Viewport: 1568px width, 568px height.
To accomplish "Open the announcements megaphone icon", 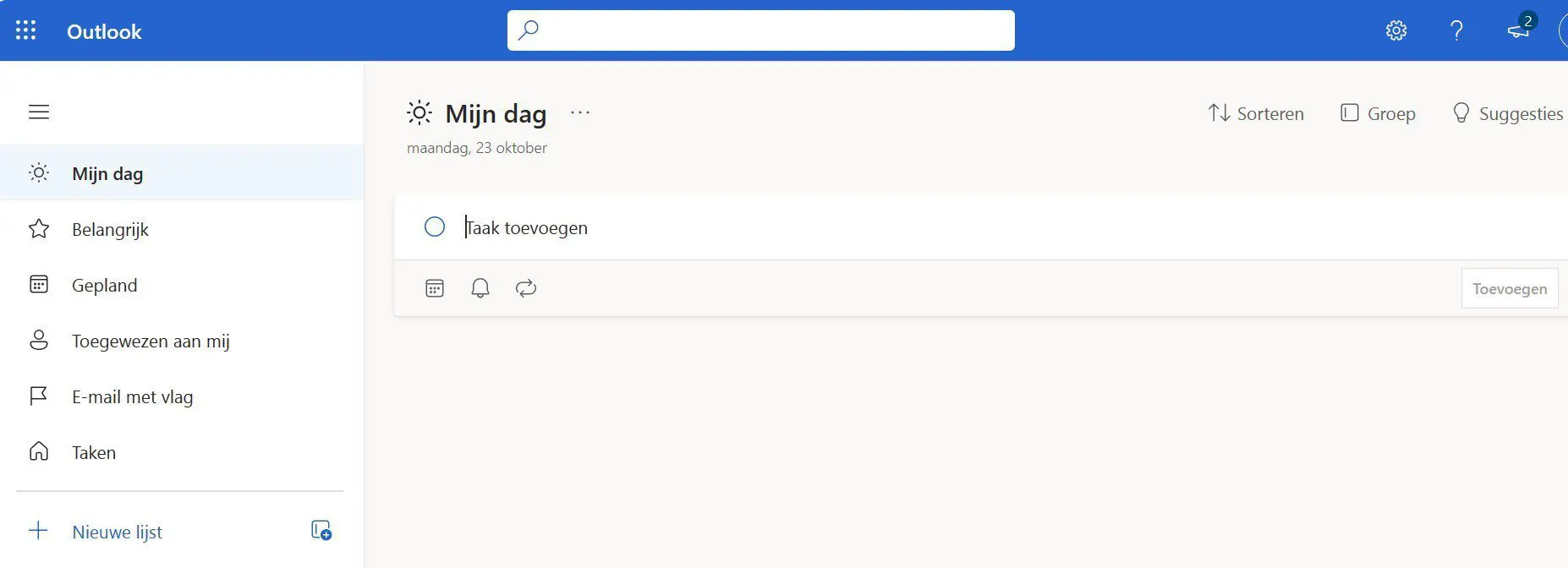I will click(x=1519, y=31).
